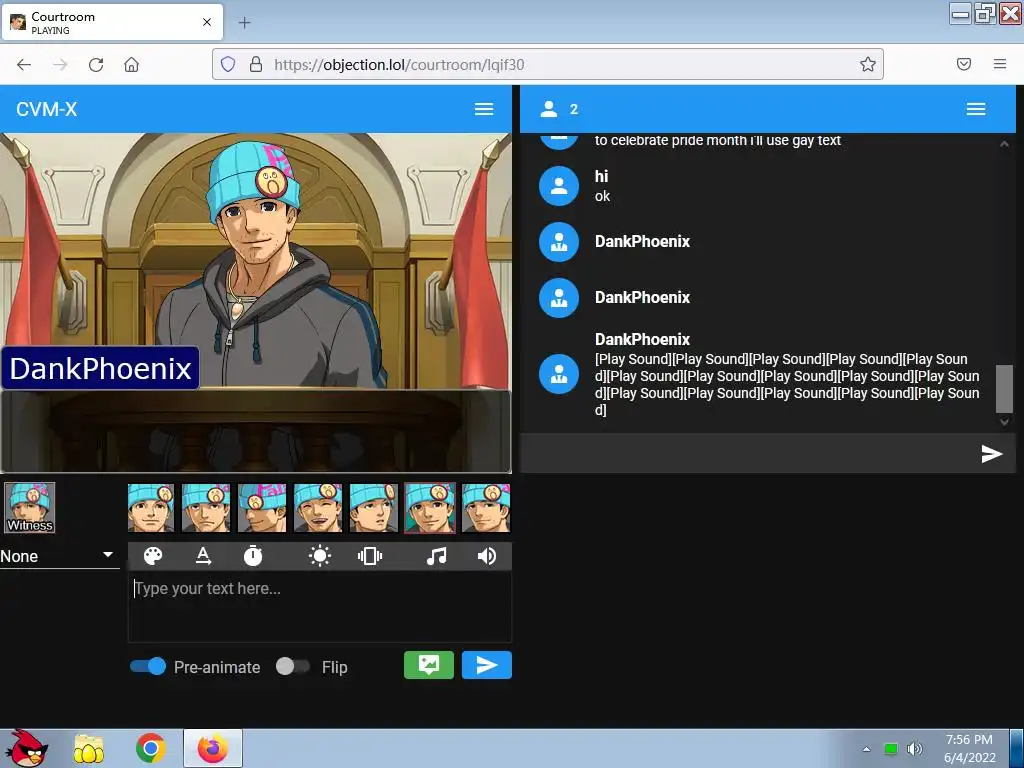Toggle the Pre-animate switch off
This screenshot has height=768, width=1024.
[148, 666]
